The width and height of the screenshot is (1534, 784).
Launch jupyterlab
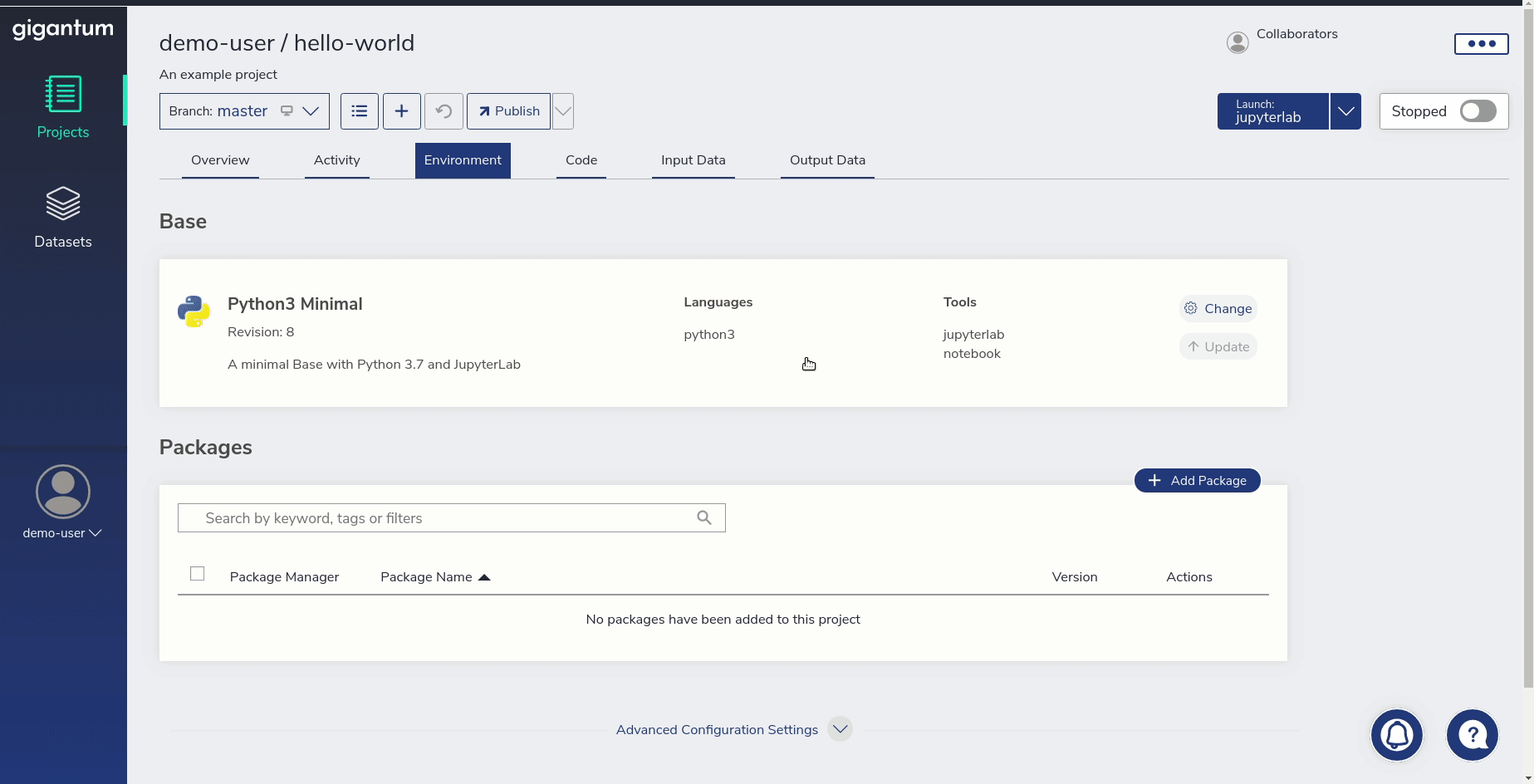1273,111
